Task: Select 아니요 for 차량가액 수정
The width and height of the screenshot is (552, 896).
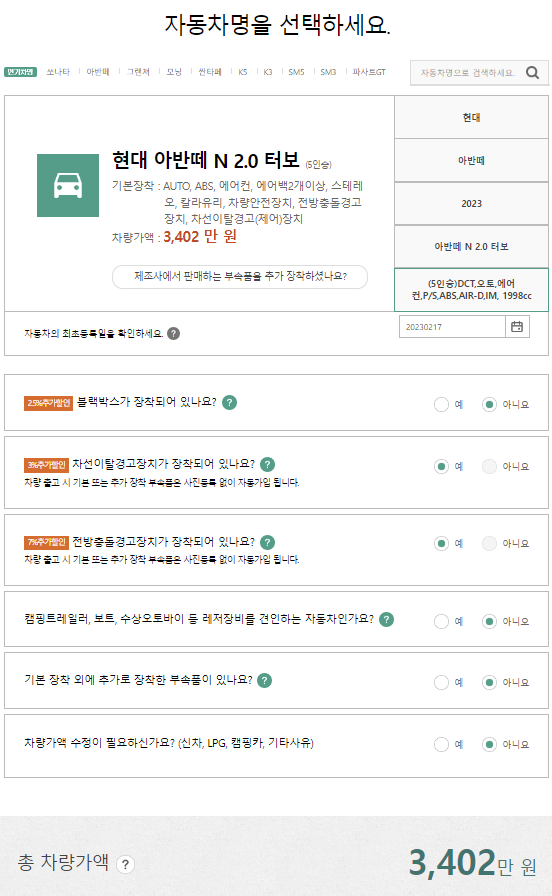Action: [x=489, y=744]
